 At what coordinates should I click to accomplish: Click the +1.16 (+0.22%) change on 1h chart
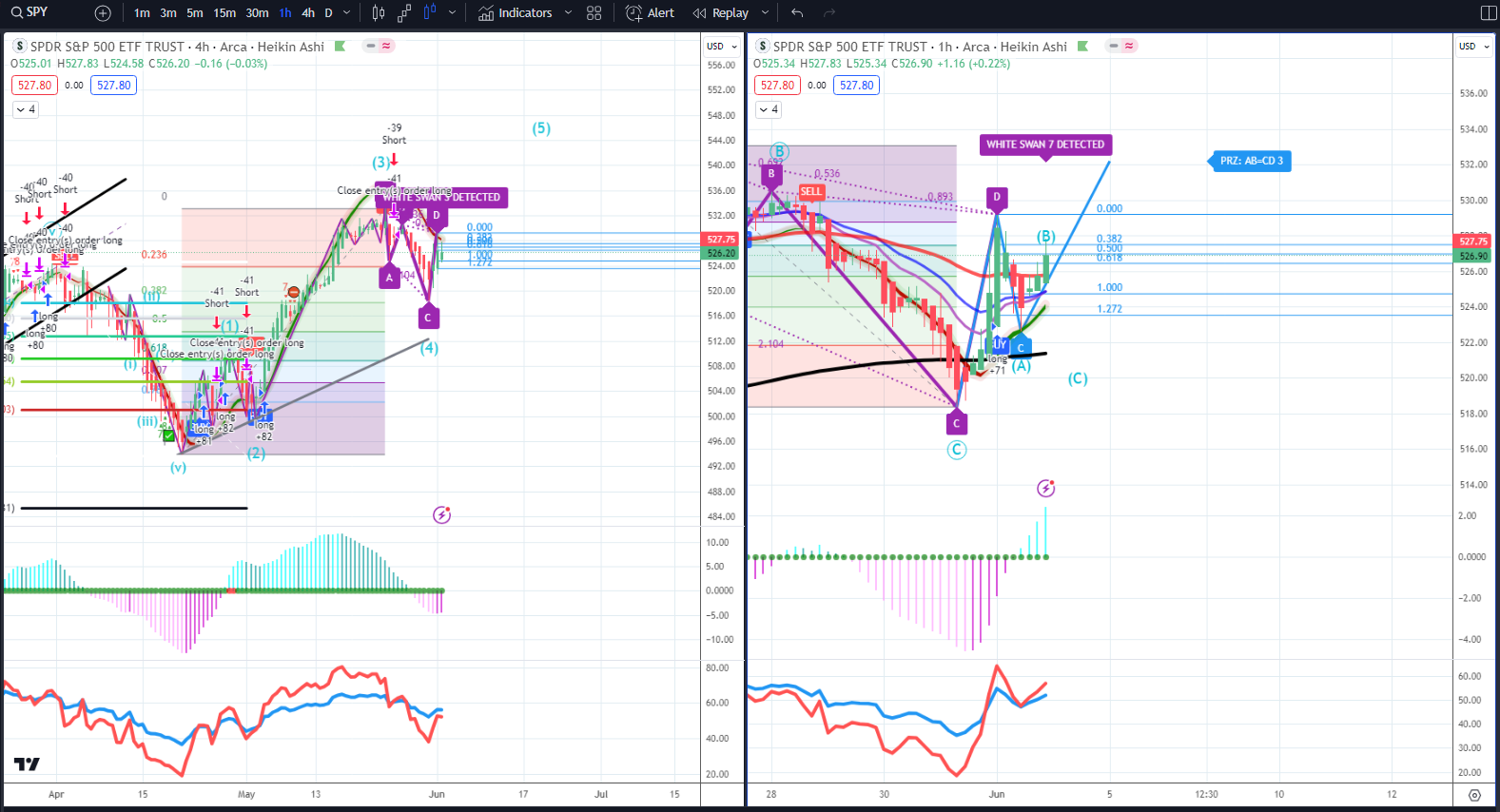[973, 64]
